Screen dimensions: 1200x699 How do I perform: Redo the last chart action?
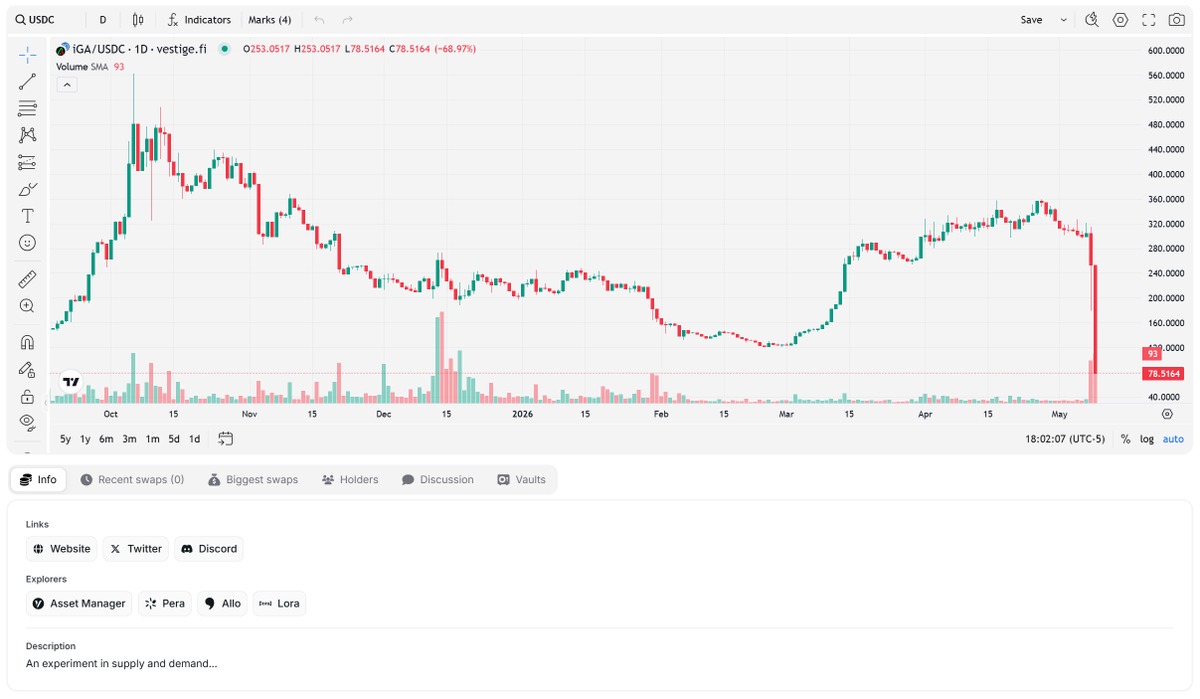[x=347, y=19]
